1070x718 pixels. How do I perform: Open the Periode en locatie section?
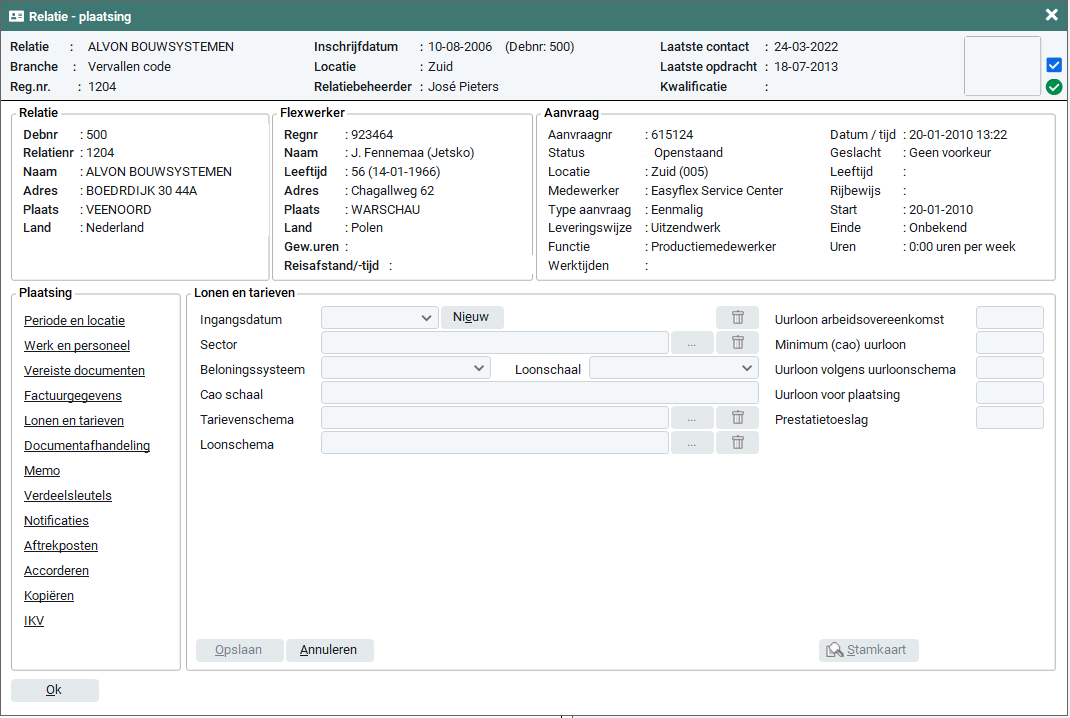[x=74, y=321]
